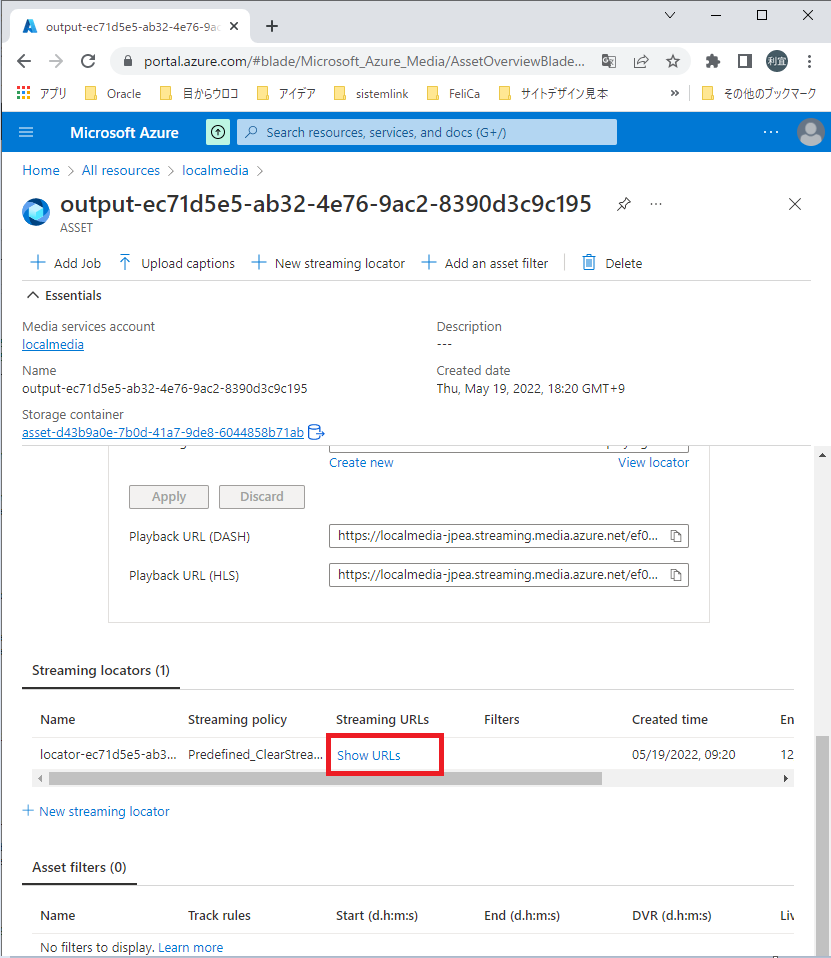Click the Azure upgrade arrow icon
Image resolution: width=831 pixels, height=958 pixels.
[x=218, y=132]
